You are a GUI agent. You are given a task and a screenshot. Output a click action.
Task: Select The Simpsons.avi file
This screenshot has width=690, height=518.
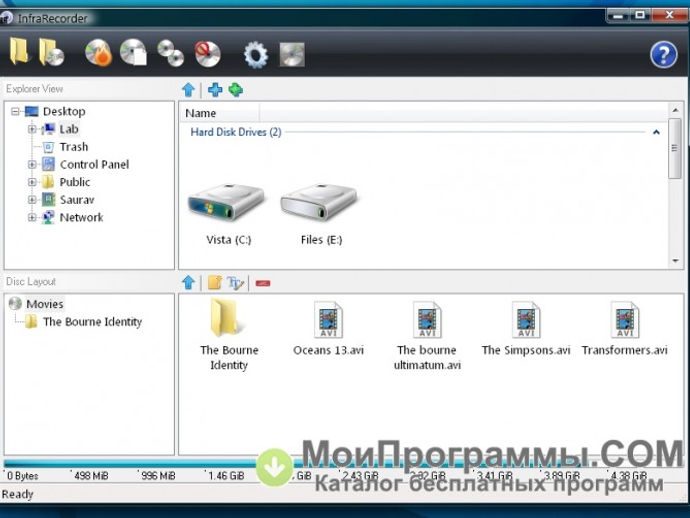[x=525, y=328]
